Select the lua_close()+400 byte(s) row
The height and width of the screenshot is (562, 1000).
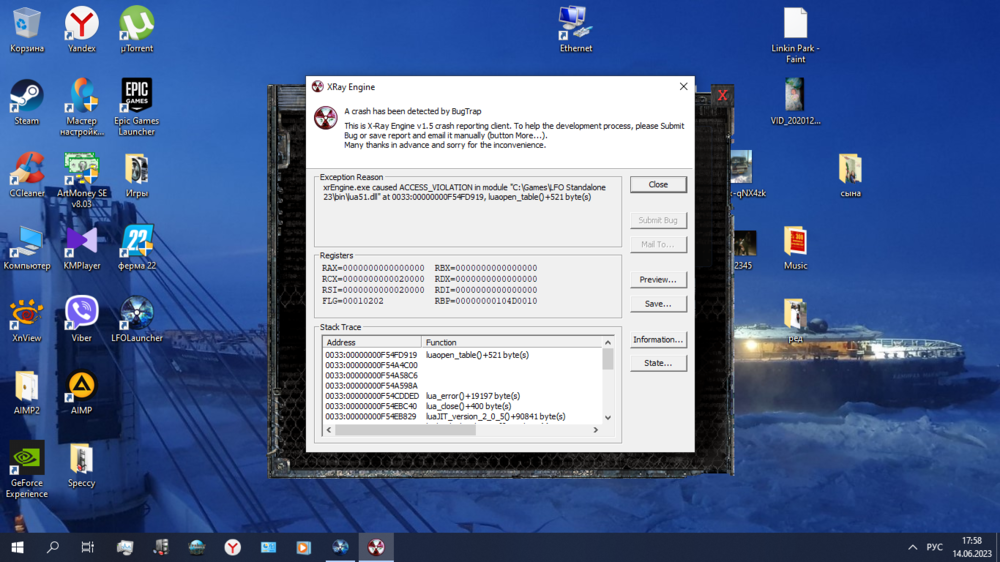(x=462, y=406)
